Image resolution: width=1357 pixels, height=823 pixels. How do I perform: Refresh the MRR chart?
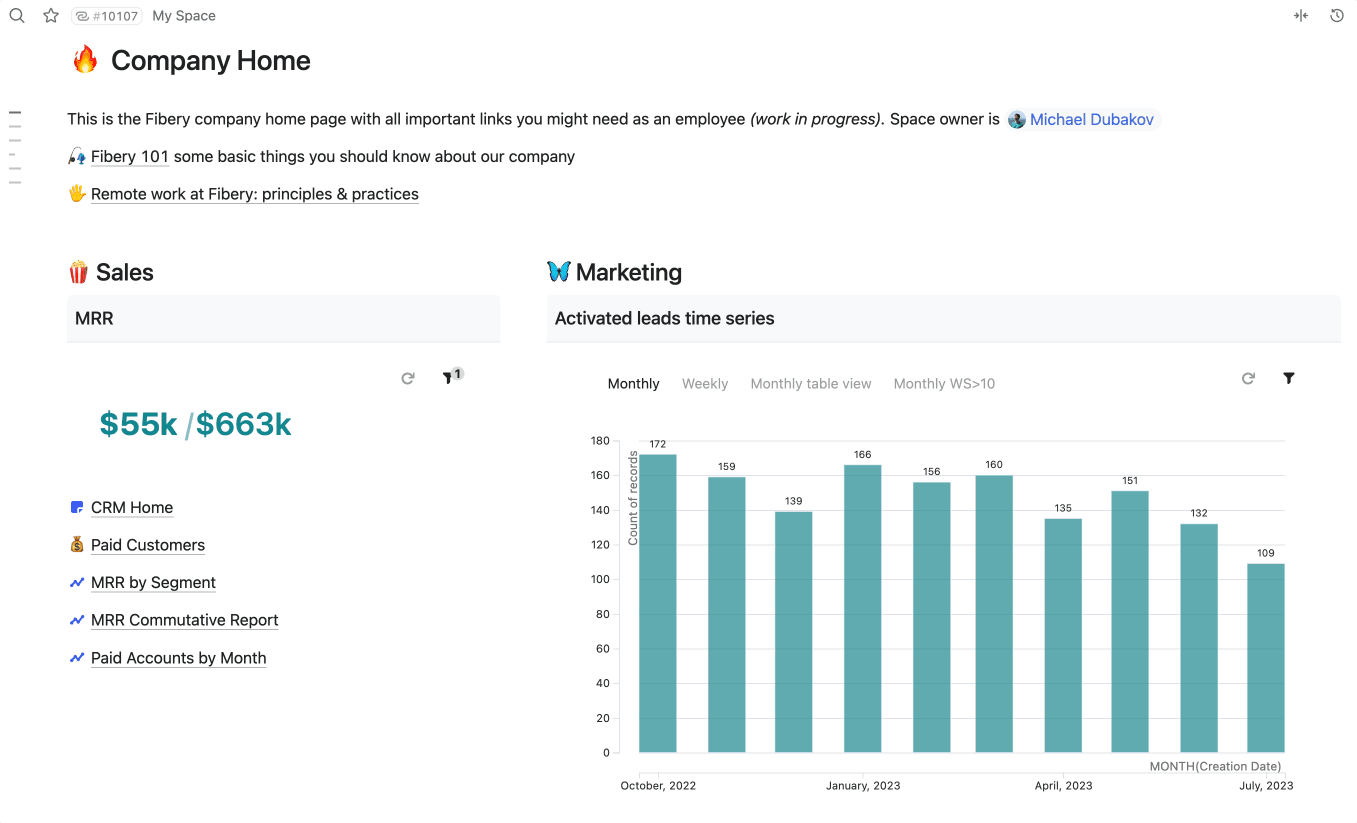[x=407, y=378]
